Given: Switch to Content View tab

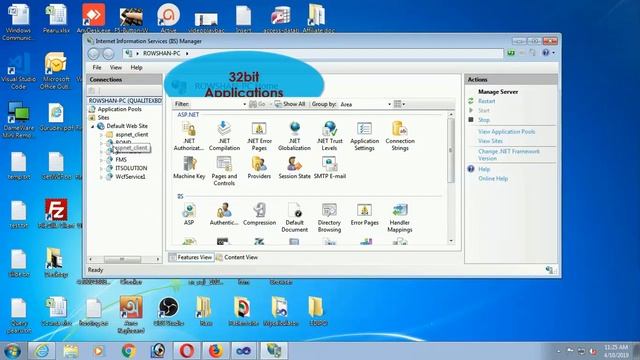Looking at the screenshot, I should click(x=237, y=257).
